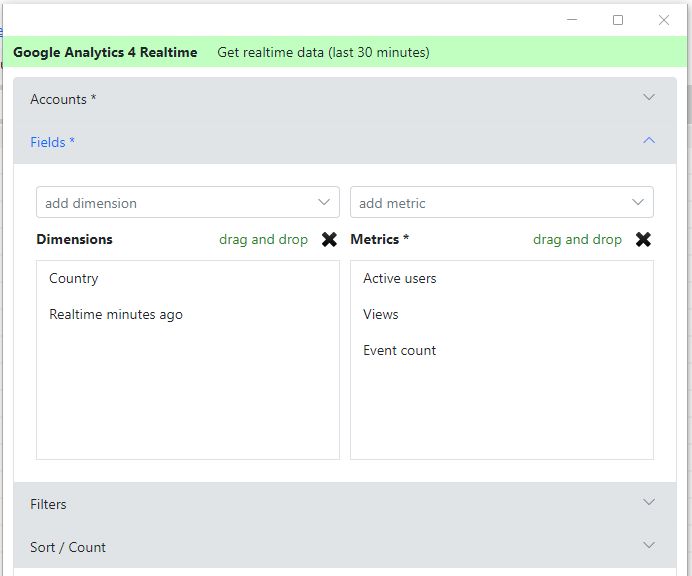Screen dimensions: 692x576
Task: Close the dialog window
Action: coord(664,20)
